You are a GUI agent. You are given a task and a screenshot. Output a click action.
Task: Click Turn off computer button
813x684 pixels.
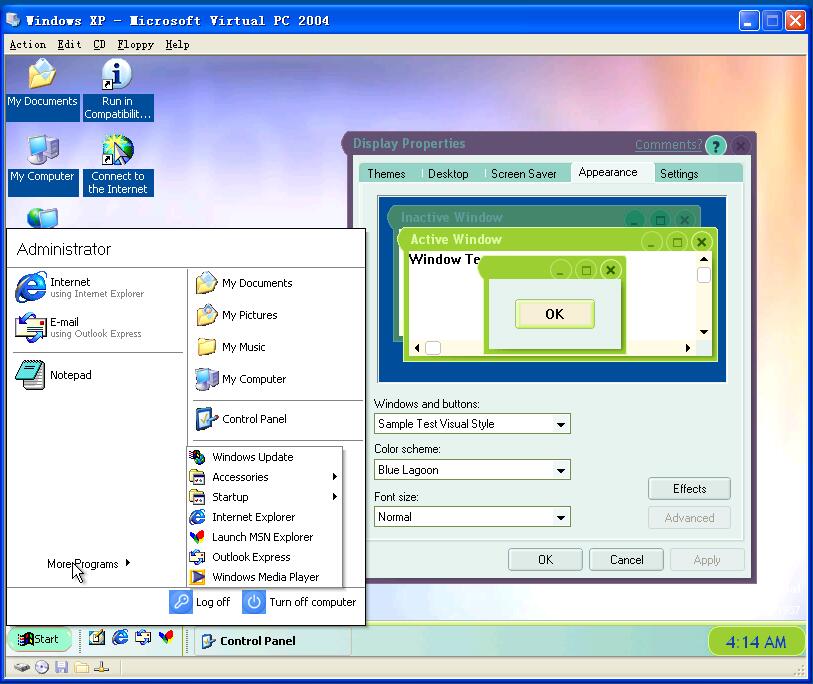300,602
